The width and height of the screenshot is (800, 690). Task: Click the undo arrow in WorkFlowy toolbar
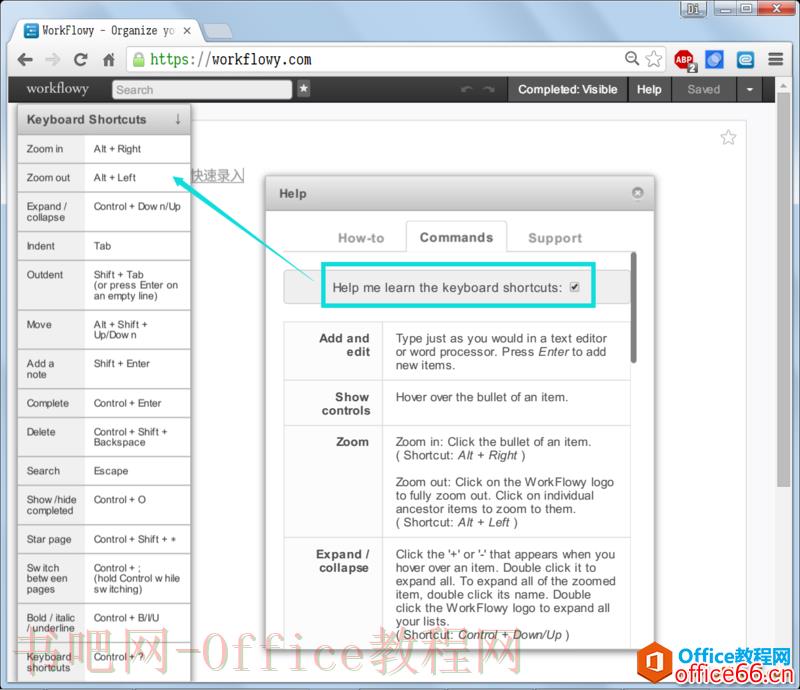coord(466,89)
